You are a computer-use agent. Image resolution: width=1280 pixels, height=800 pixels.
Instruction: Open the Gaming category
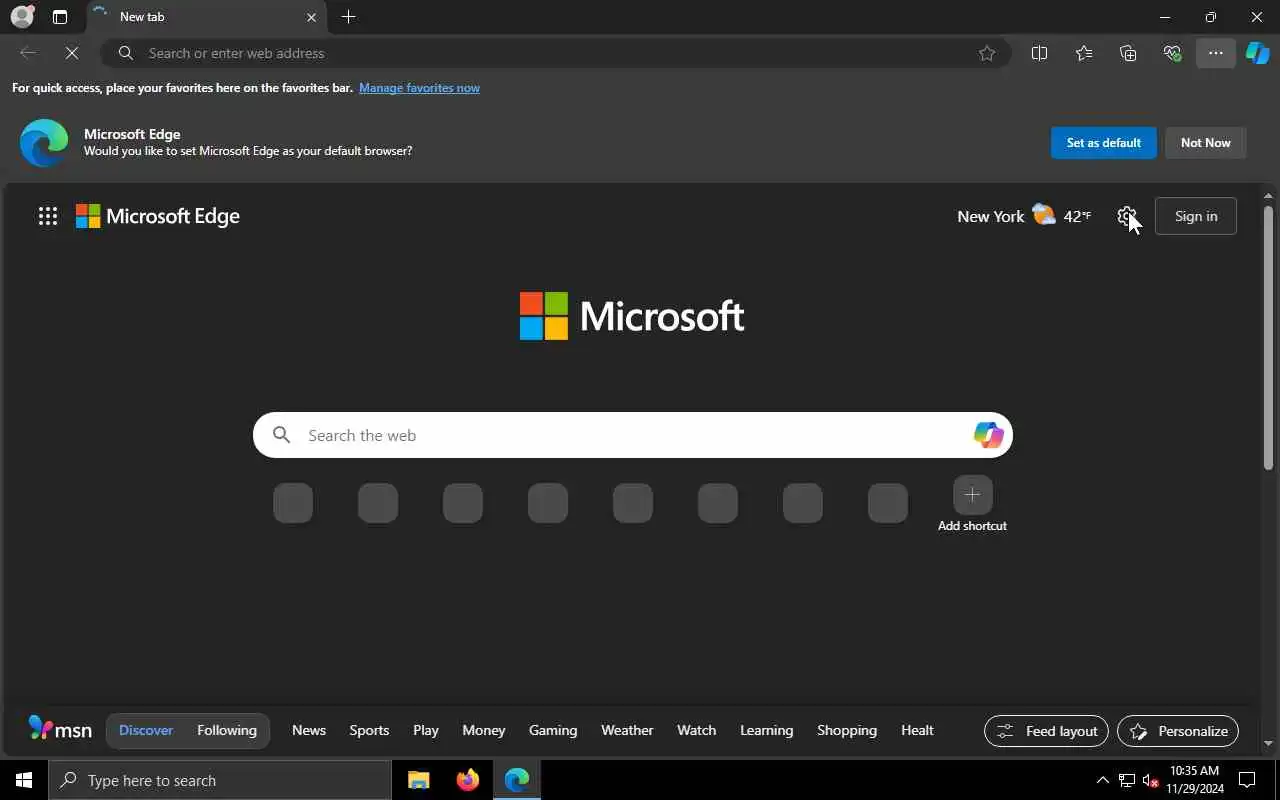tap(553, 730)
